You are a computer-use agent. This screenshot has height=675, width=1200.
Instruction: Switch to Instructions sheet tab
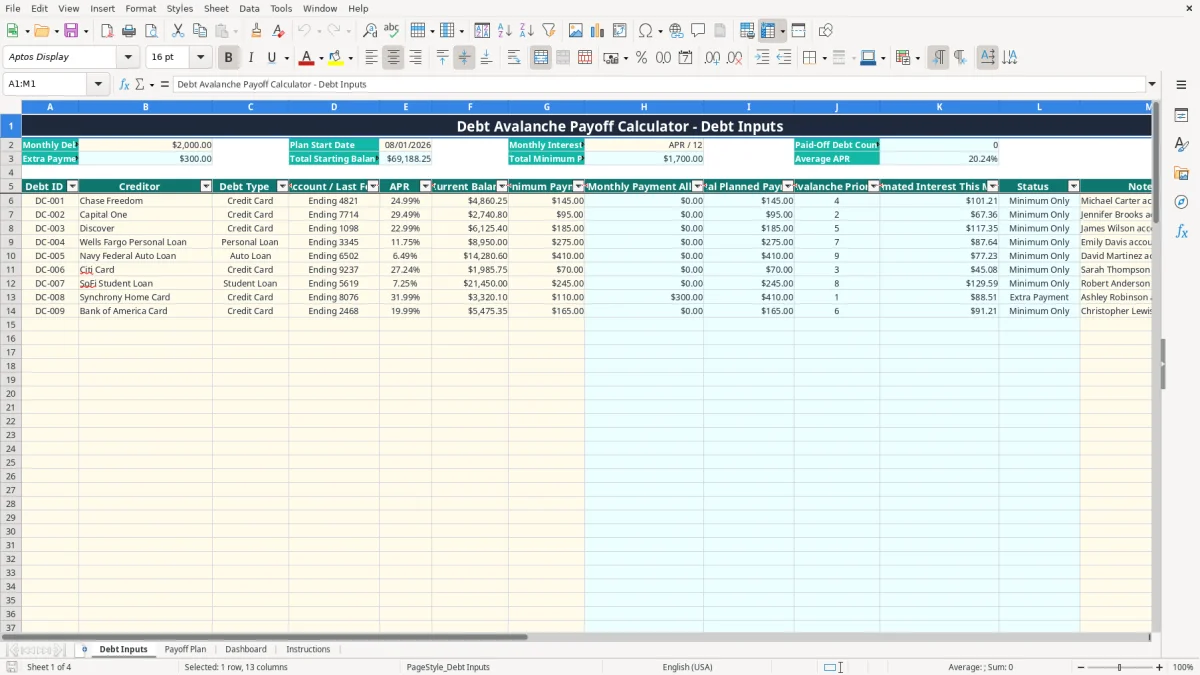[308, 649]
